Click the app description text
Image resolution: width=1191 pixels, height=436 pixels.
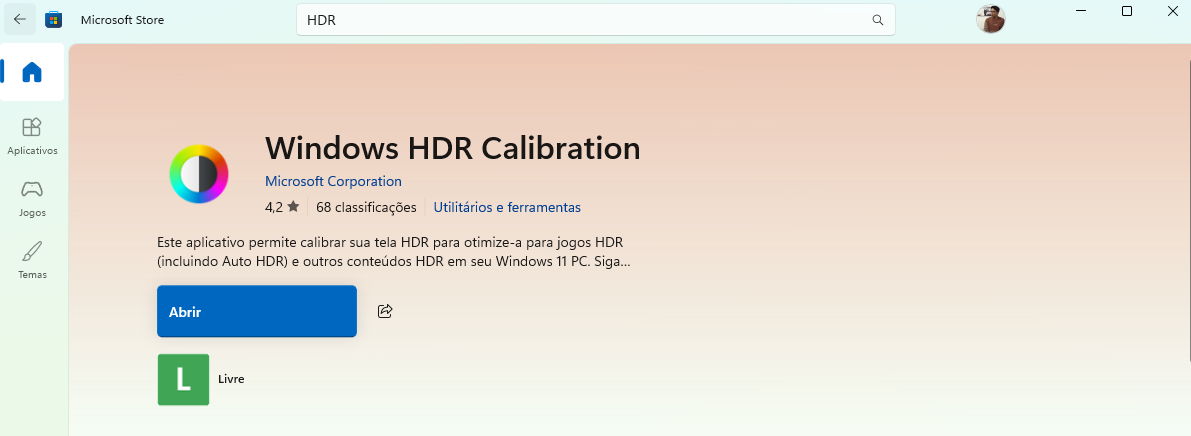[x=394, y=252]
